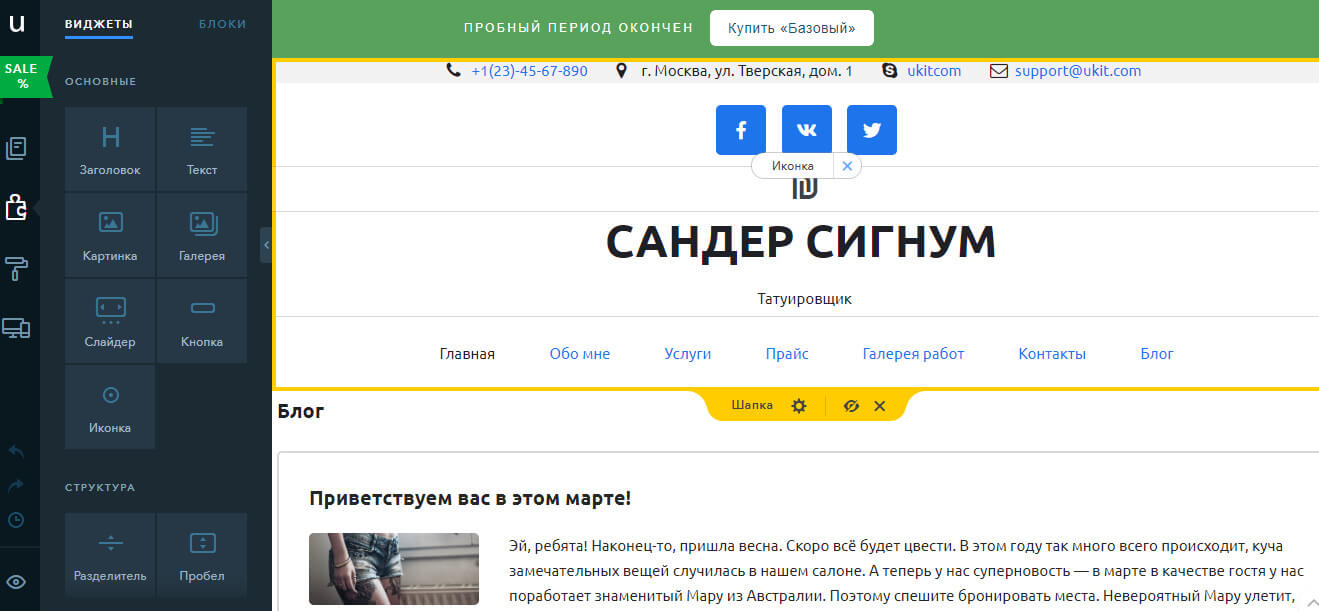
Task: Hide the Шапка block with the eye icon
Action: 851,406
